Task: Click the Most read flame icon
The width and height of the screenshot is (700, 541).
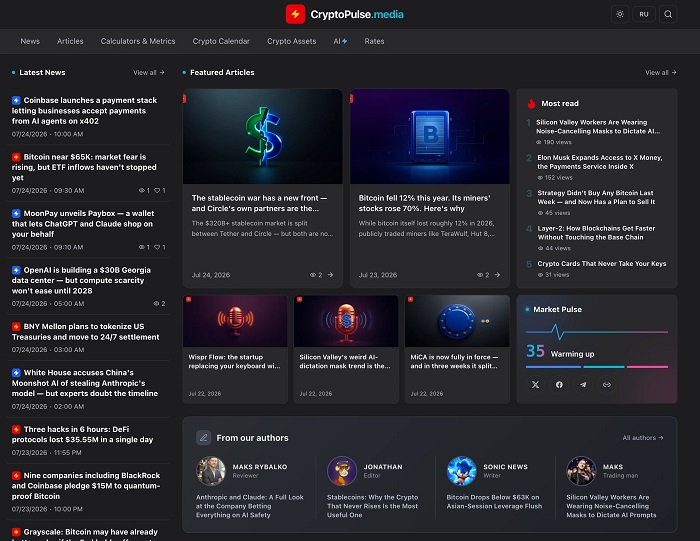Action: click(x=531, y=104)
